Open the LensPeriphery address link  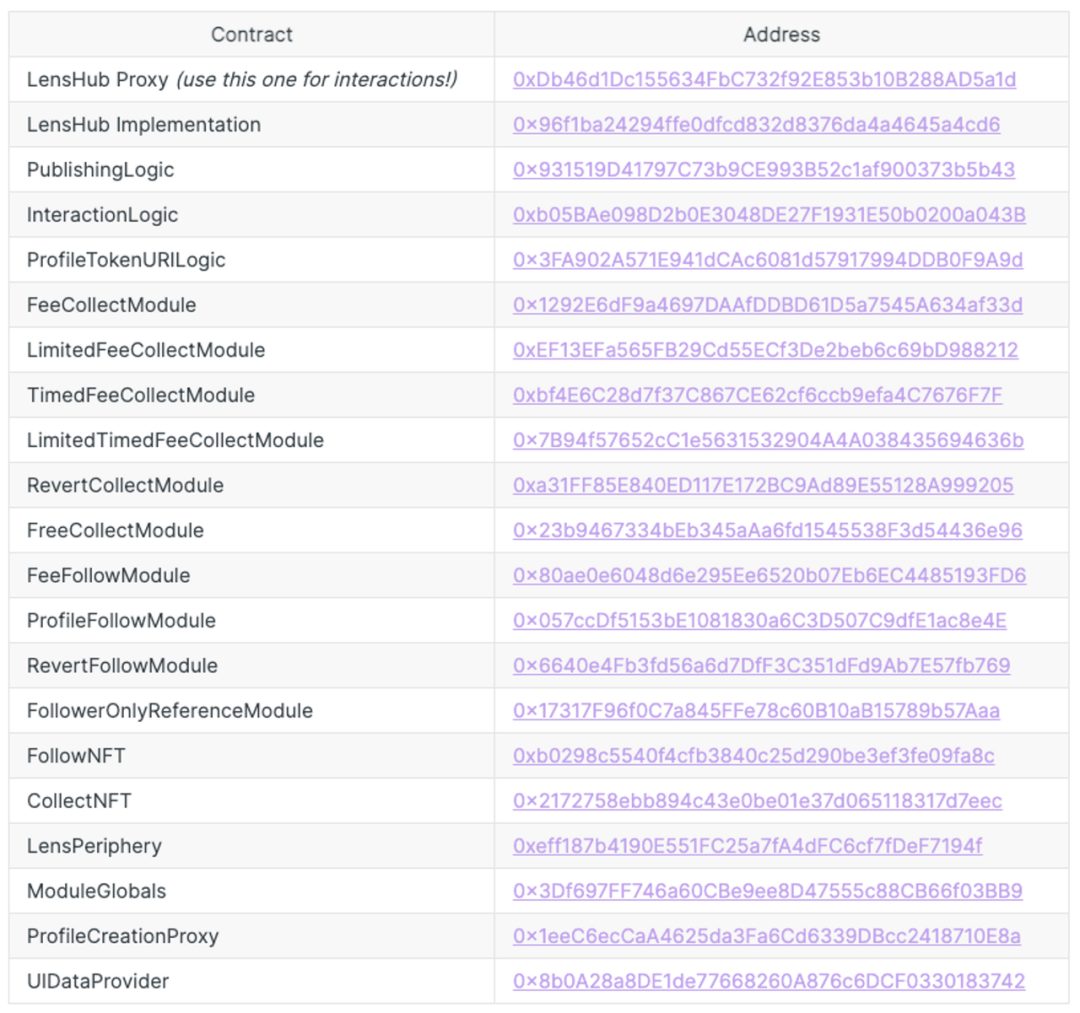pos(747,846)
